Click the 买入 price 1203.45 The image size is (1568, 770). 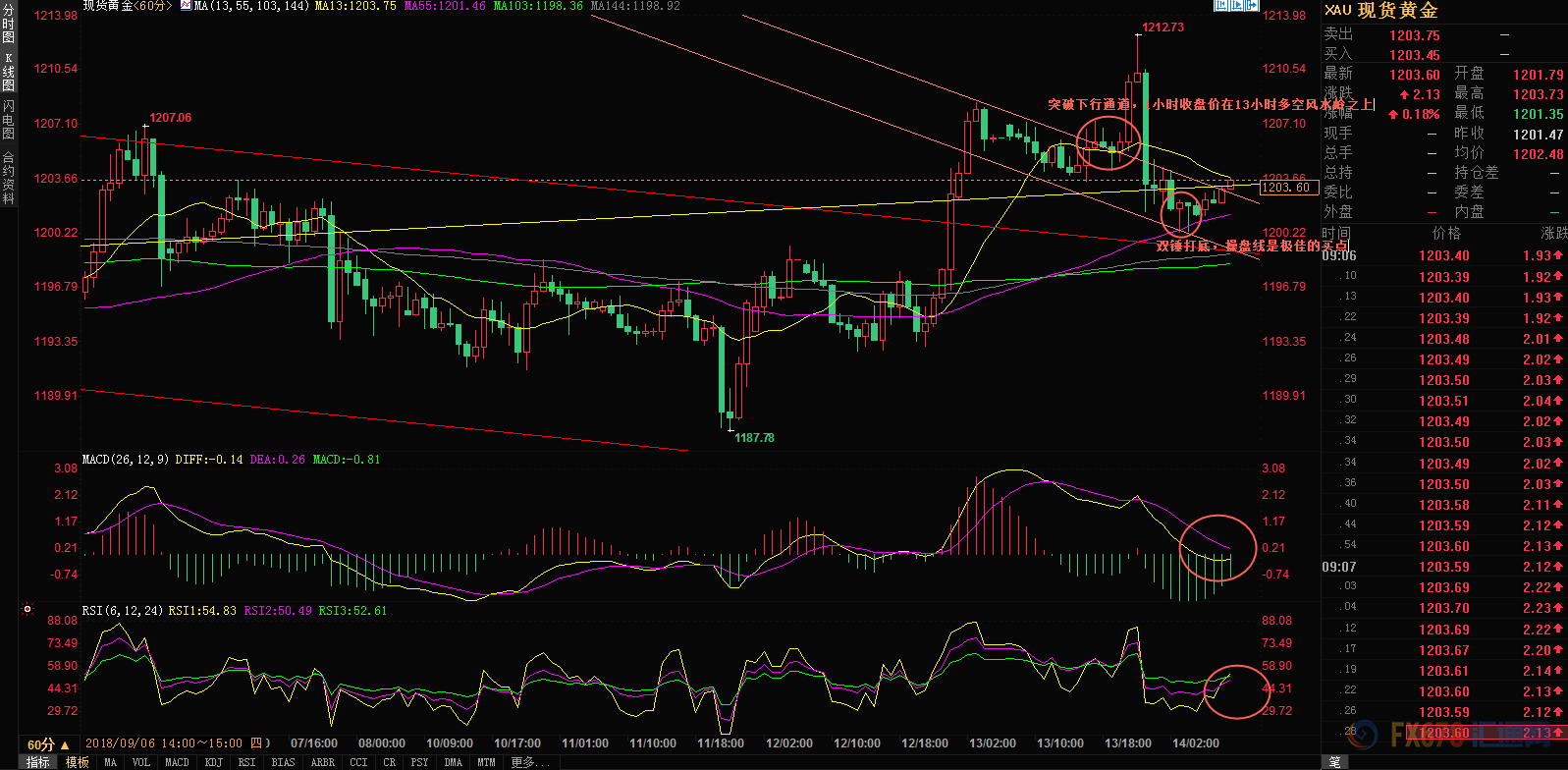click(1414, 55)
